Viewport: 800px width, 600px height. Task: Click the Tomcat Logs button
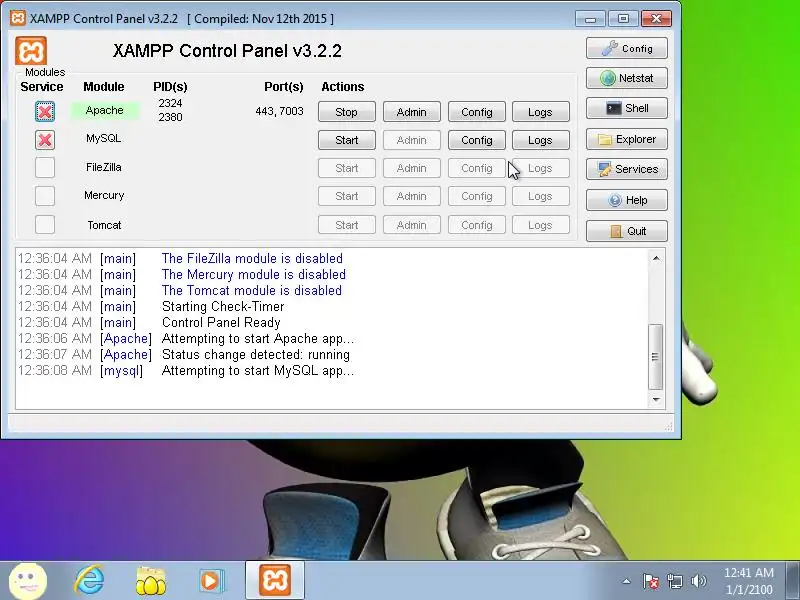click(540, 225)
